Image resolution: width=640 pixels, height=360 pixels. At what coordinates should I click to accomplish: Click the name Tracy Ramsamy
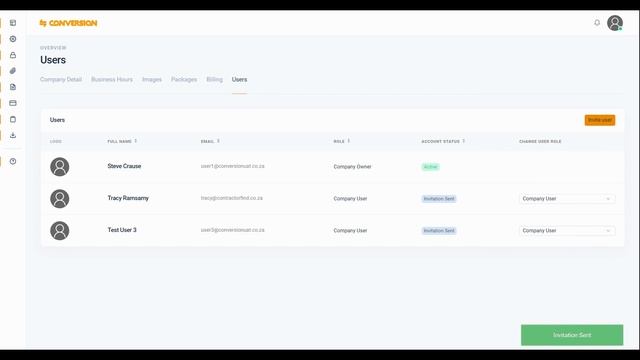tap(128, 198)
